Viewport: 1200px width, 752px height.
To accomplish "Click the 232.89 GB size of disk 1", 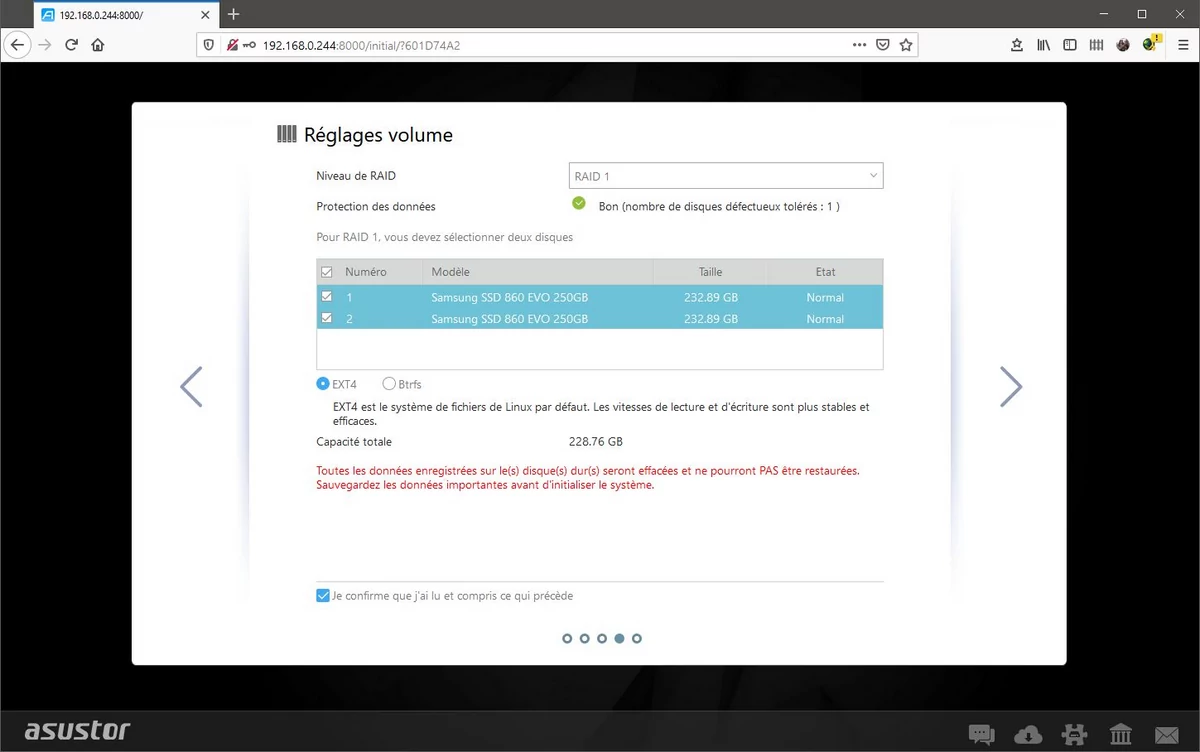I will (711, 297).
